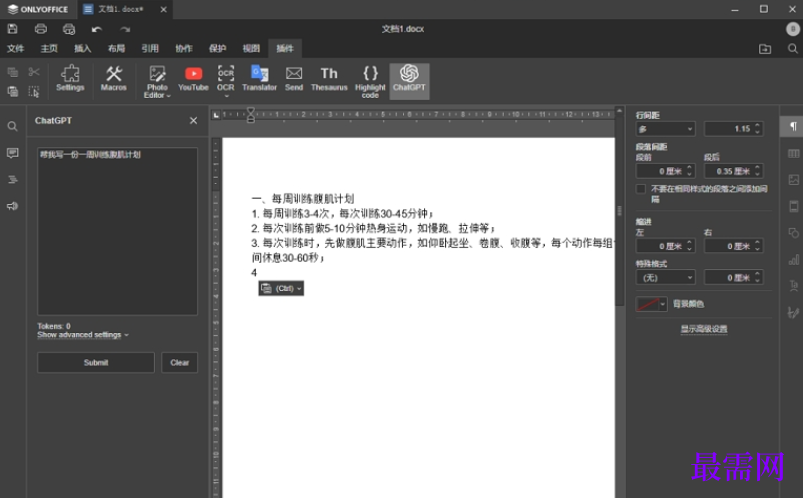Click the search magnifier at top right
This screenshot has height=498, width=803.
point(792,49)
